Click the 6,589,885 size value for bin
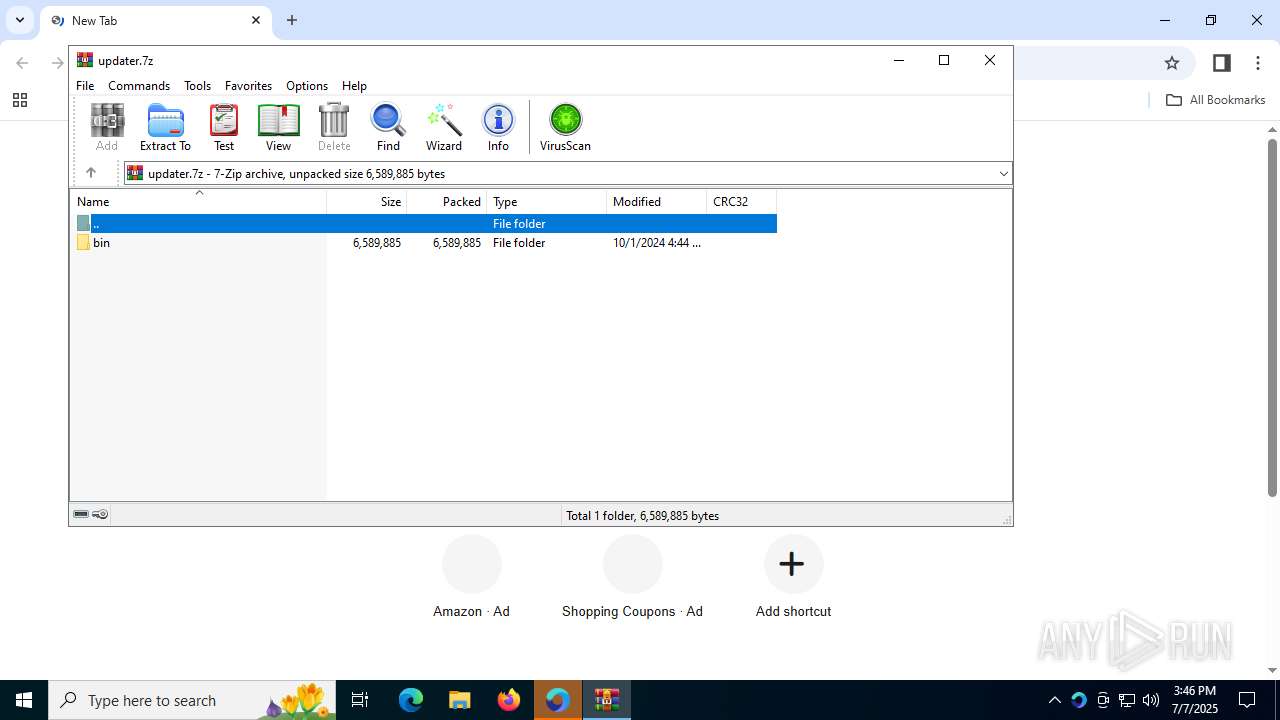Viewport: 1280px width, 720px height. click(377, 243)
